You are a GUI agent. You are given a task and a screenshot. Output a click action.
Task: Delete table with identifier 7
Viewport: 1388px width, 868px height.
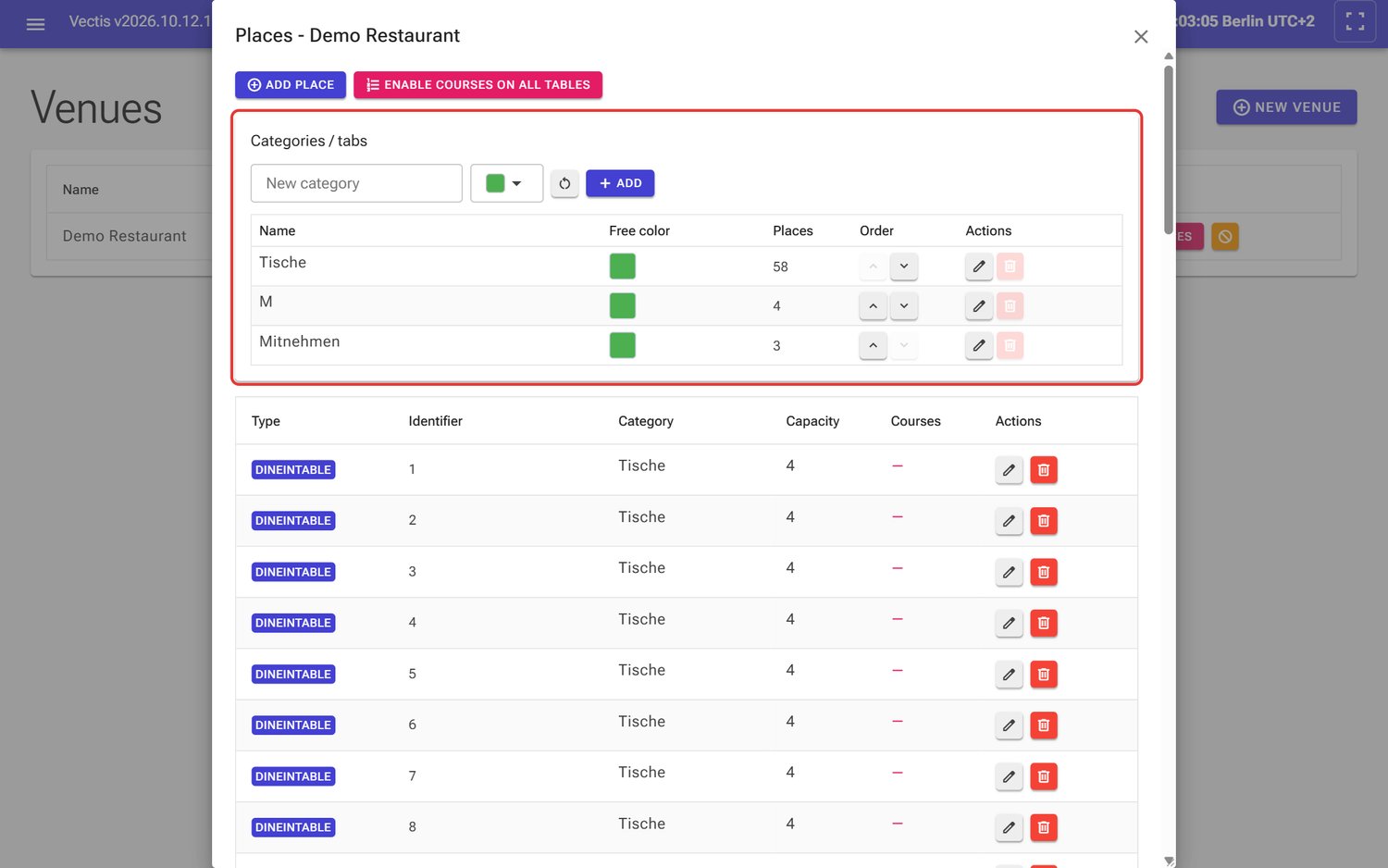pyautogui.click(x=1044, y=776)
